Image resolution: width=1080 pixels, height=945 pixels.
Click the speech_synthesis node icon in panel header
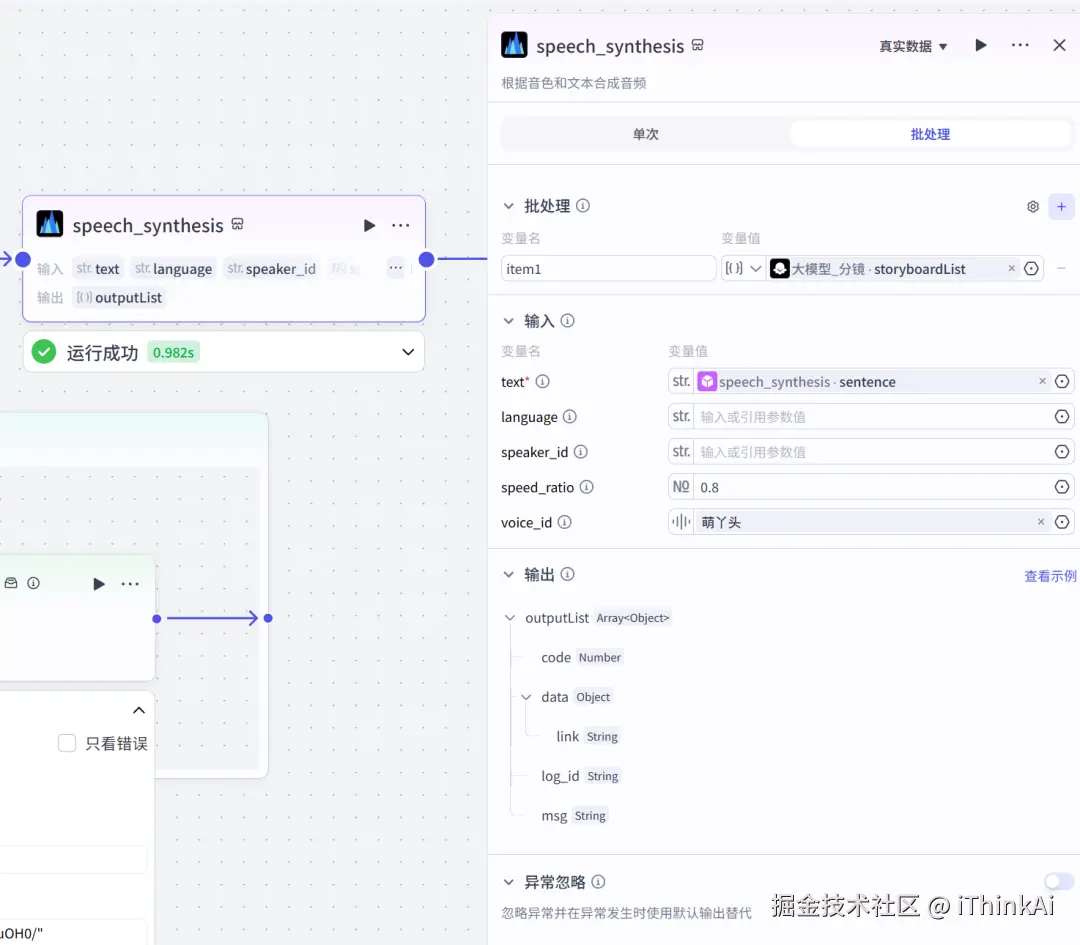pos(514,45)
